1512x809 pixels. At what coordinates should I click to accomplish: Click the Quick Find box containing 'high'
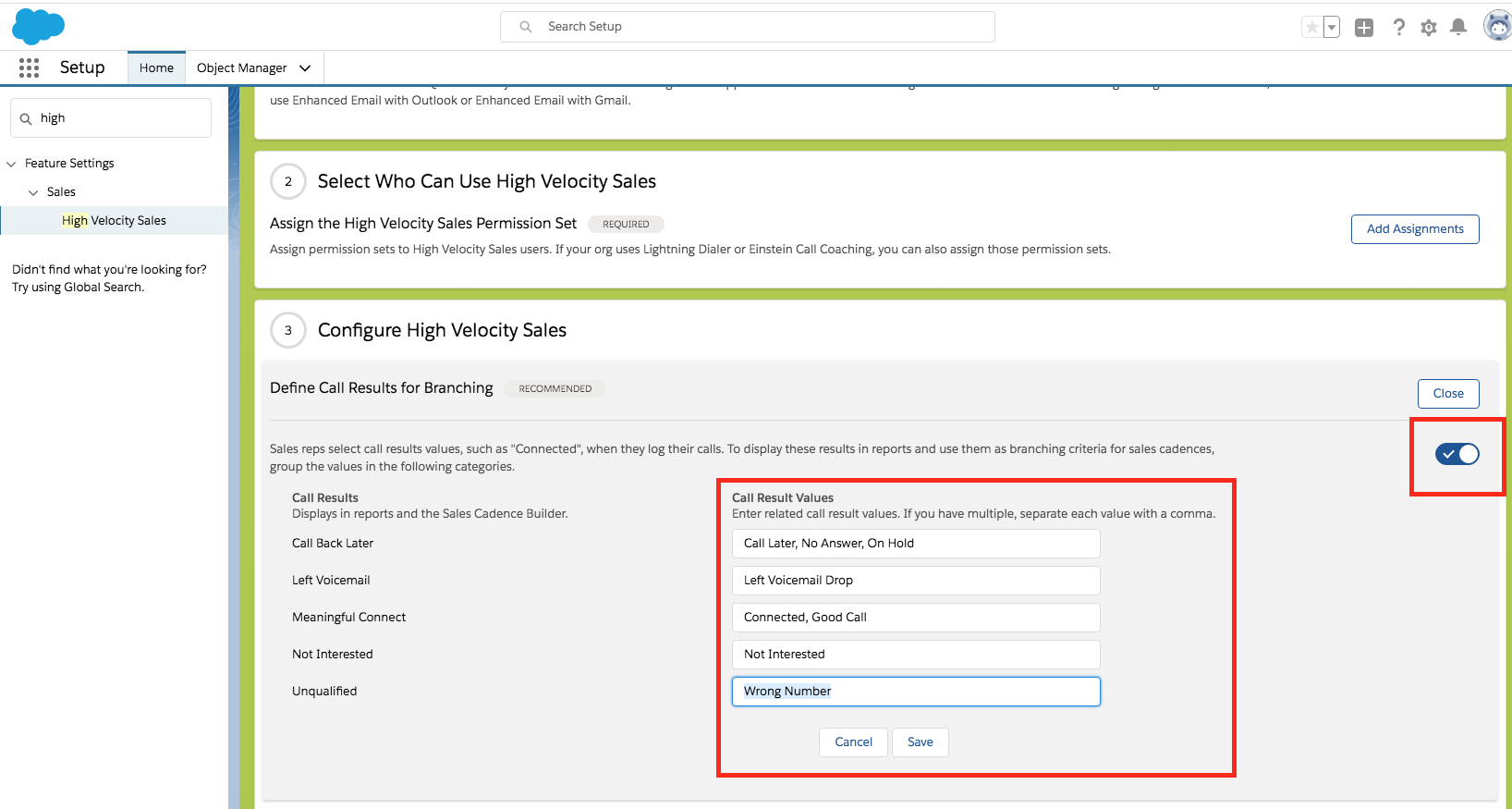pos(111,118)
